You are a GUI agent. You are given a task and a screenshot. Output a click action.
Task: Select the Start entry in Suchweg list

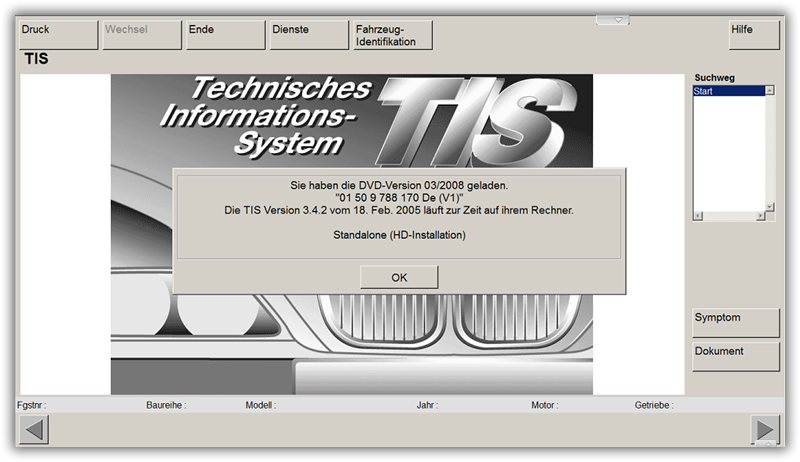click(x=729, y=91)
